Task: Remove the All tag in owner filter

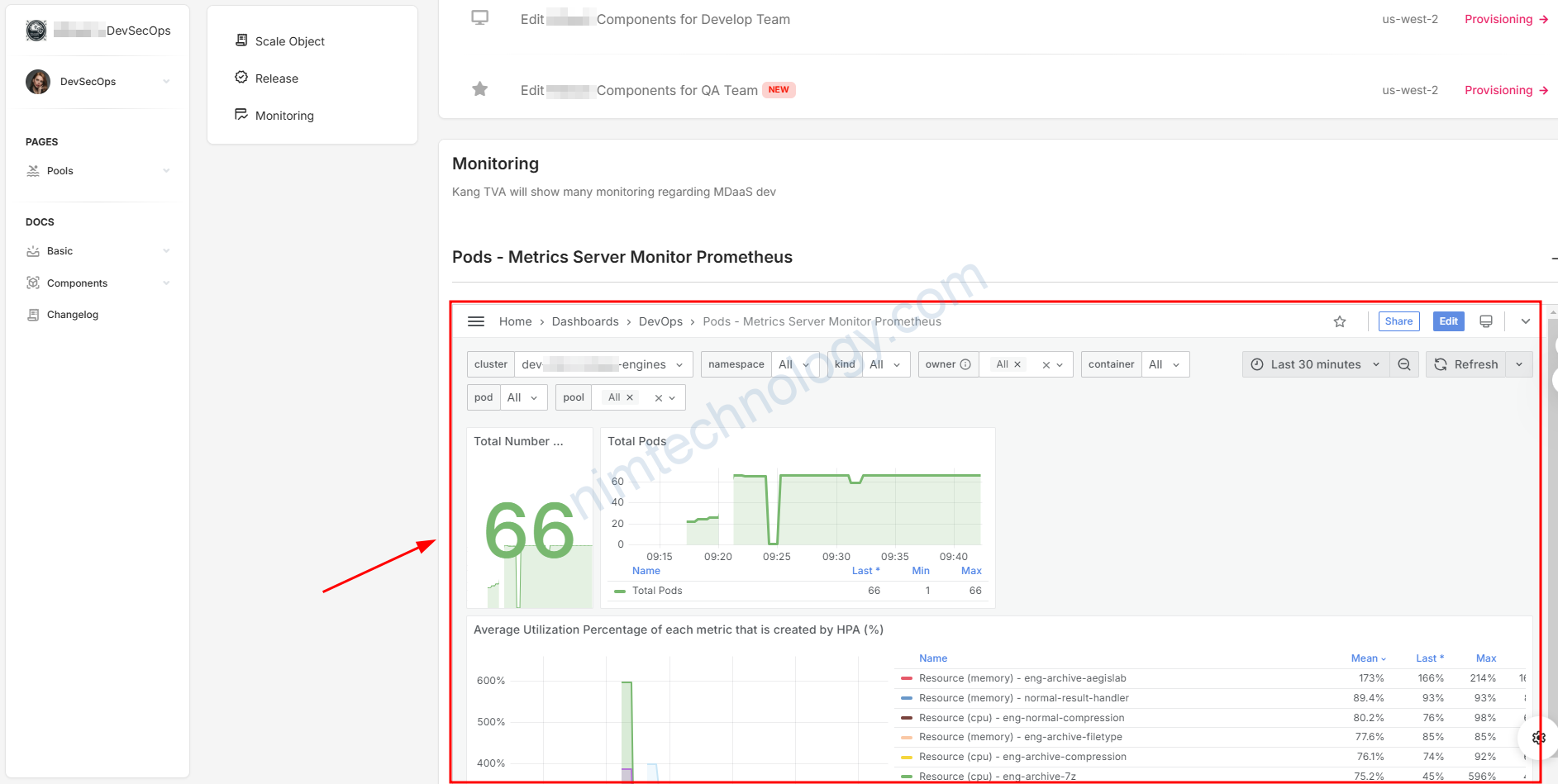Action: coord(1017,364)
